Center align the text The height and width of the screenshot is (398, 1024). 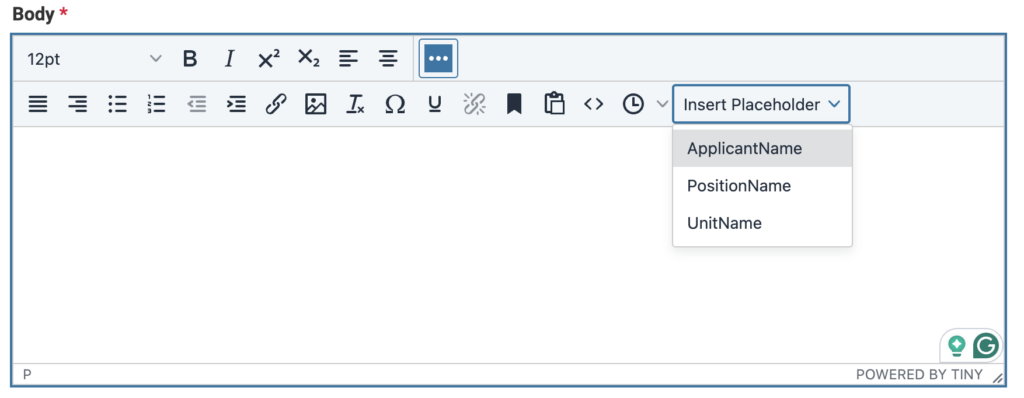(x=389, y=59)
